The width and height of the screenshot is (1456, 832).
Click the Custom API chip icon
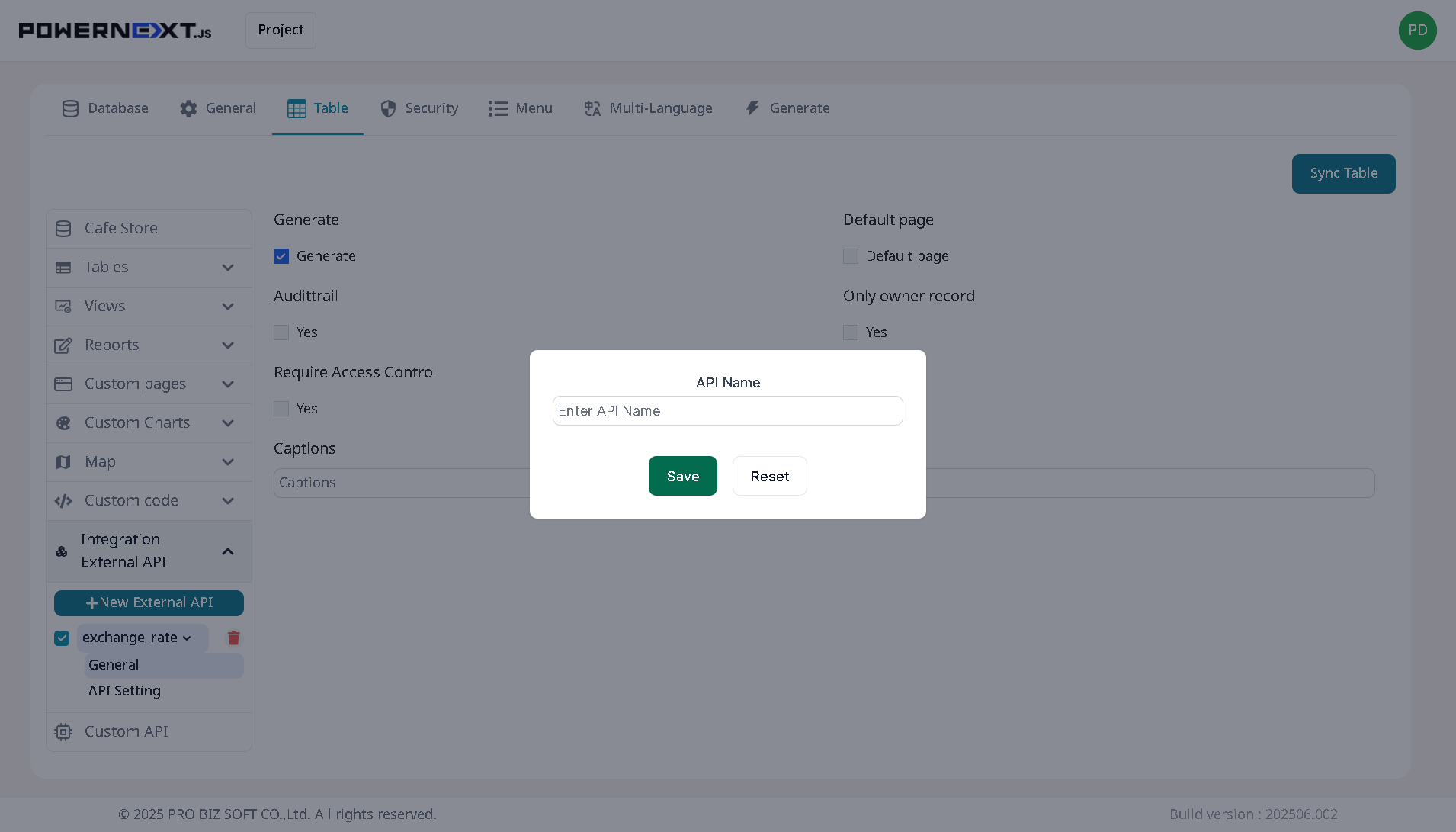click(63, 732)
